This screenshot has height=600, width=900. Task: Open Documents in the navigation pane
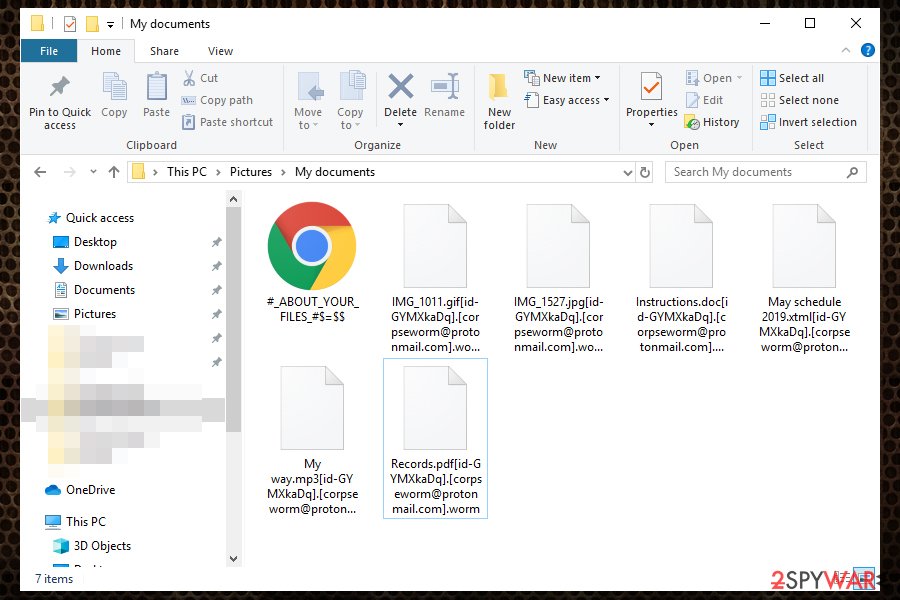tap(94, 290)
